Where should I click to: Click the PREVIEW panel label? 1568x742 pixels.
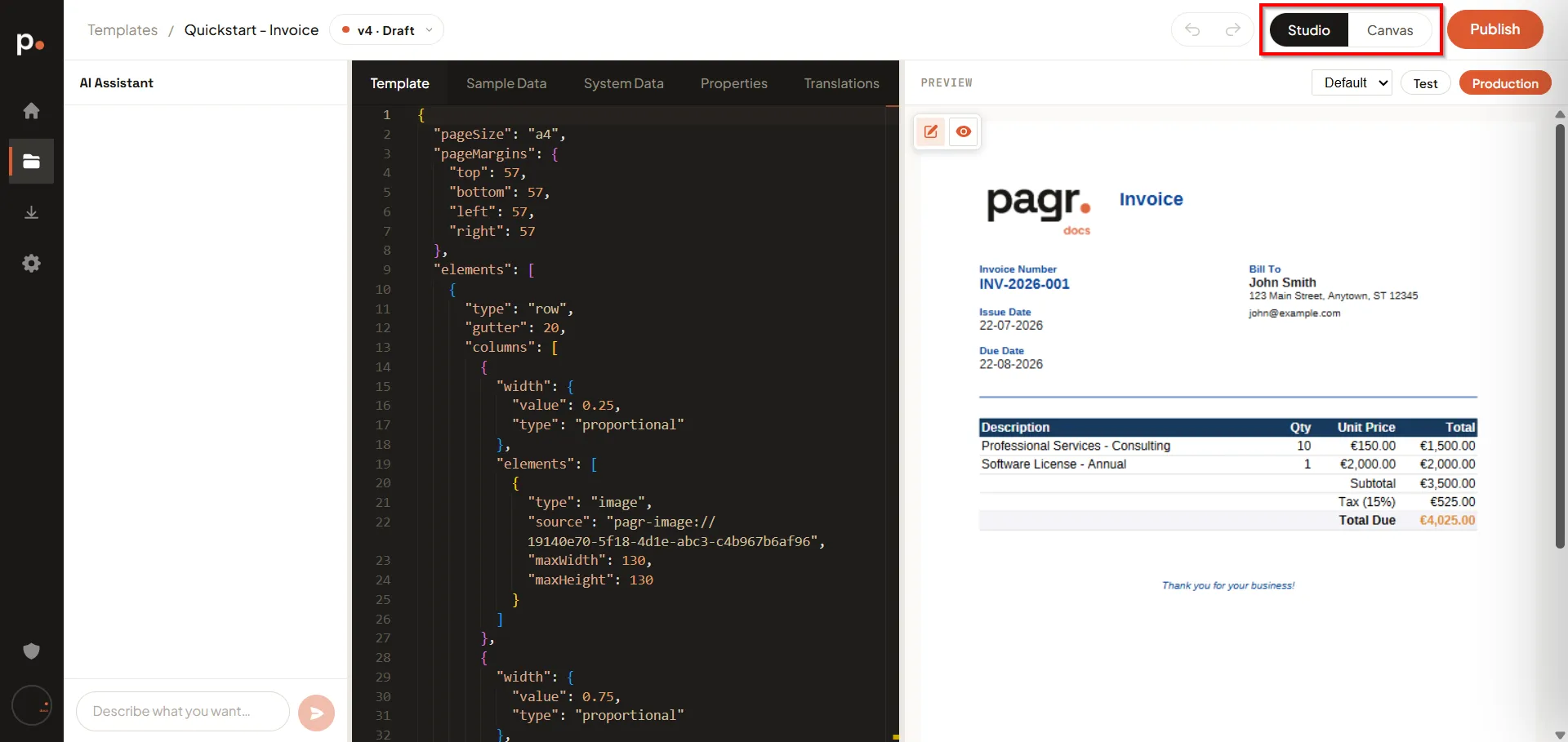(x=947, y=82)
